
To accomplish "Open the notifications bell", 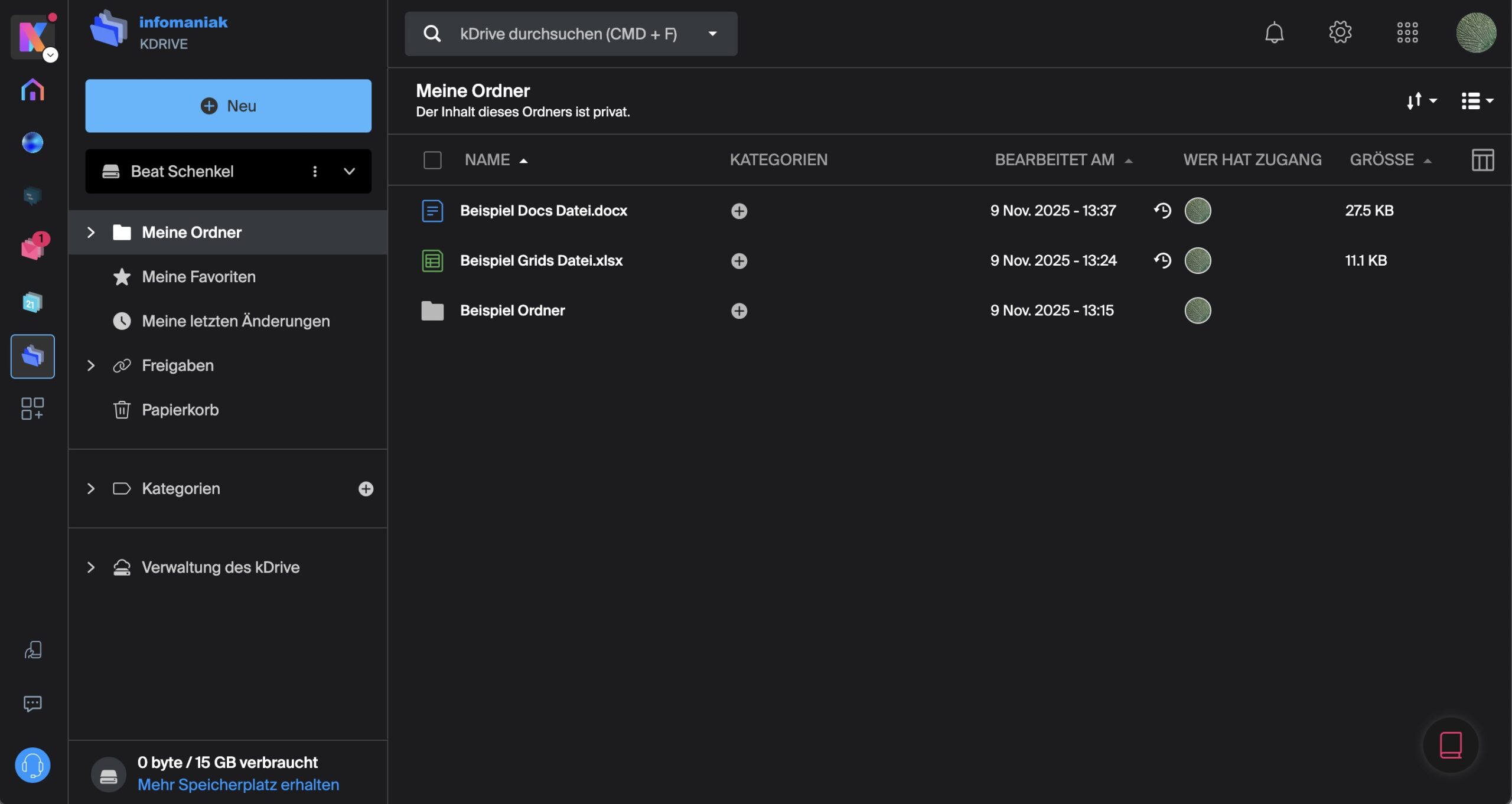I will (x=1274, y=32).
